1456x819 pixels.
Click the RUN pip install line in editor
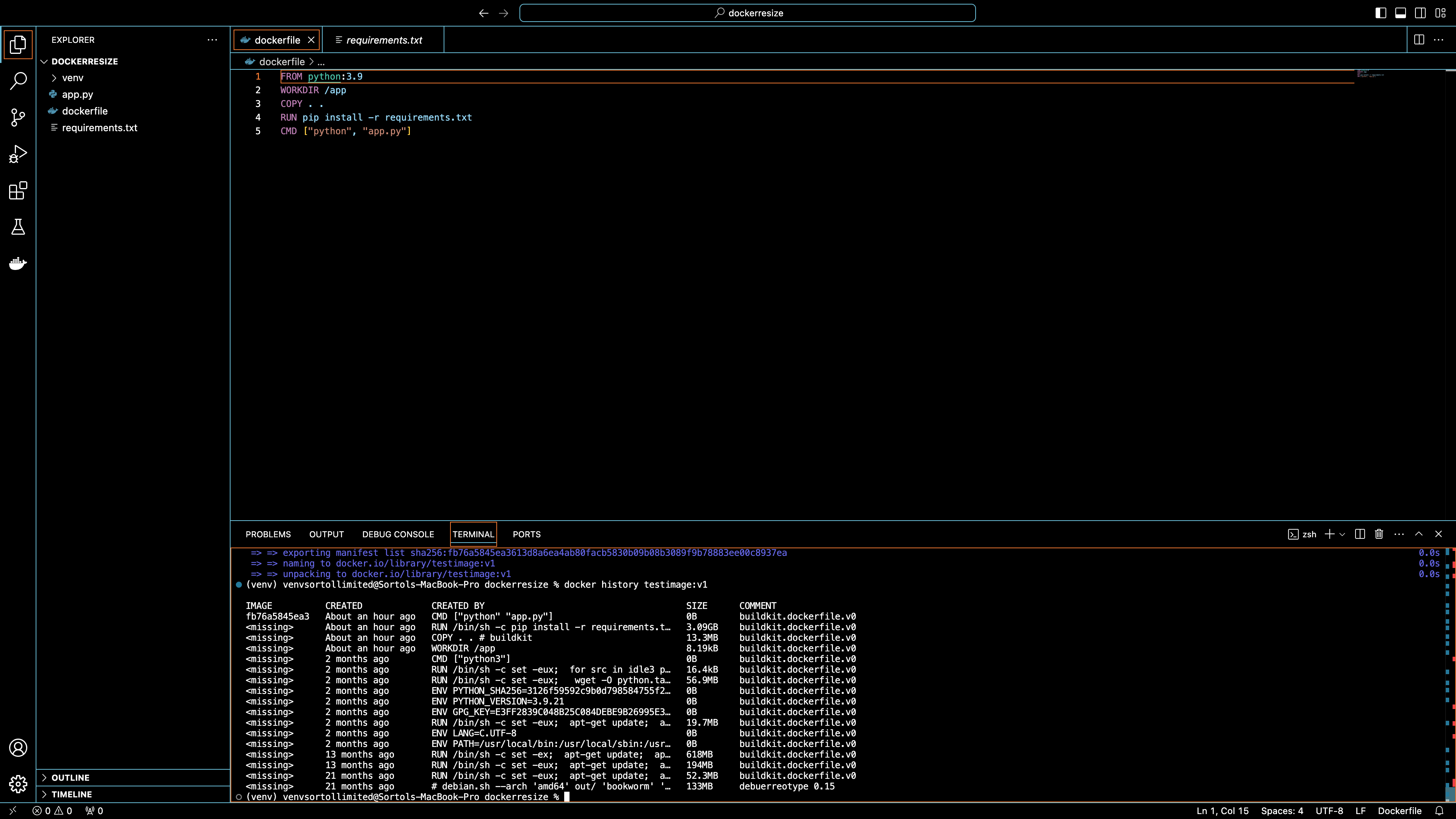376,118
